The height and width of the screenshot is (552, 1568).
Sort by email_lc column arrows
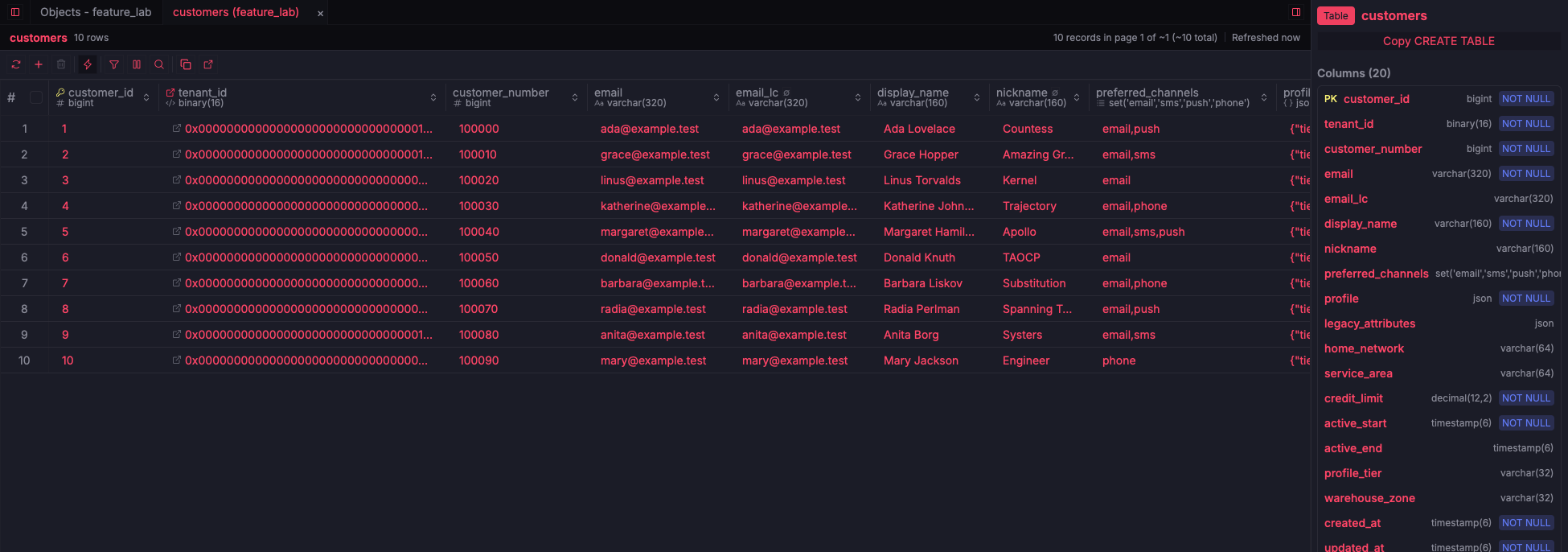click(x=858, y=97)
